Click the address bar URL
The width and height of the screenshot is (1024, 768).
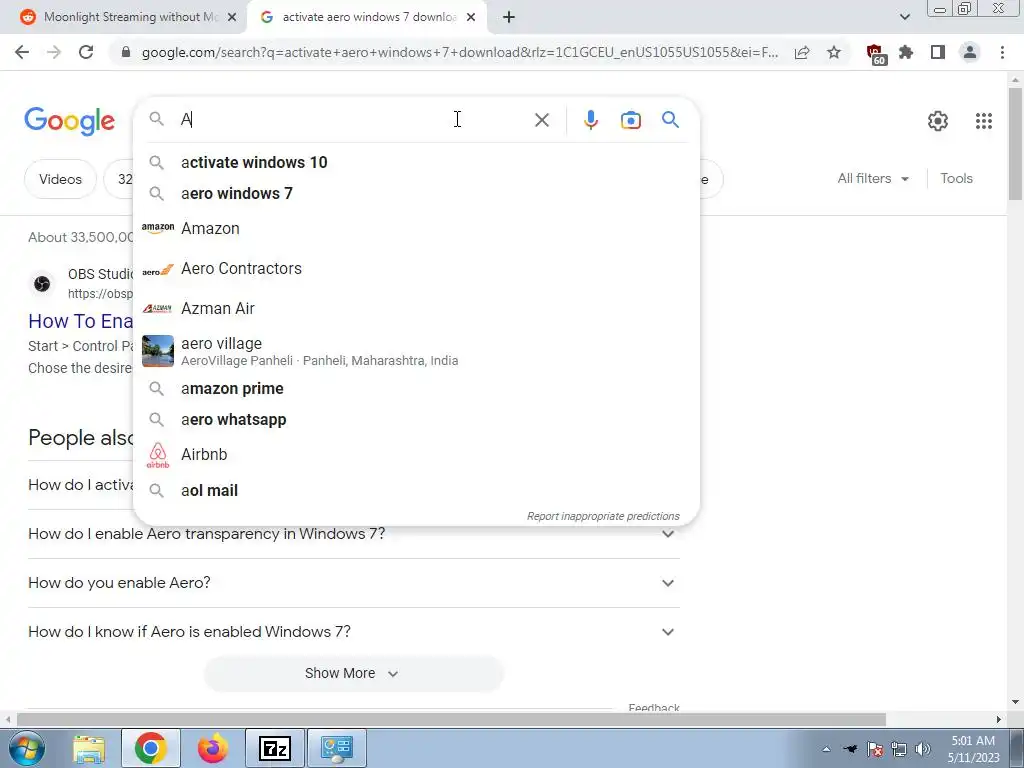pos(460,52)
